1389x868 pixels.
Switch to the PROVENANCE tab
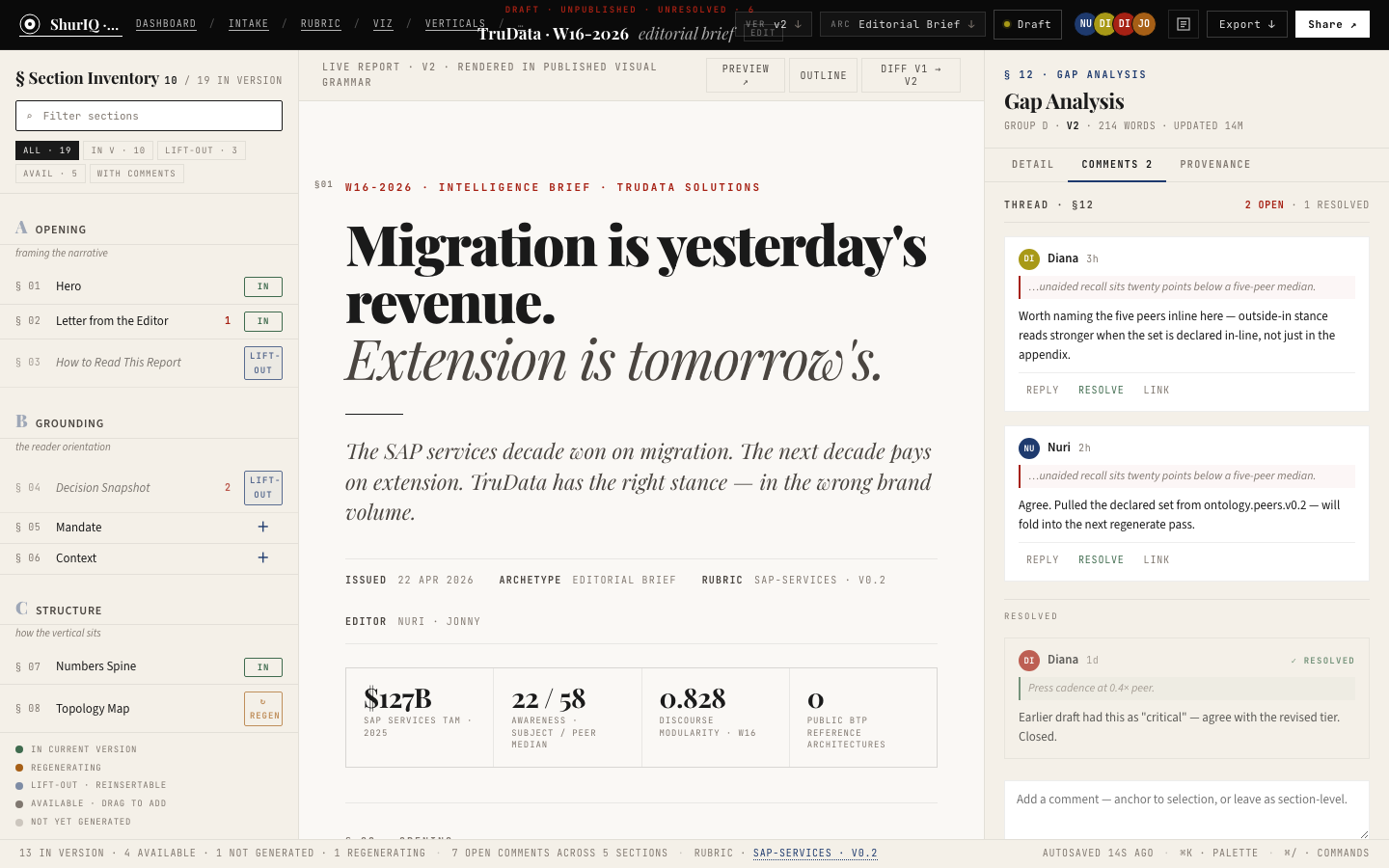(1215, 164)
